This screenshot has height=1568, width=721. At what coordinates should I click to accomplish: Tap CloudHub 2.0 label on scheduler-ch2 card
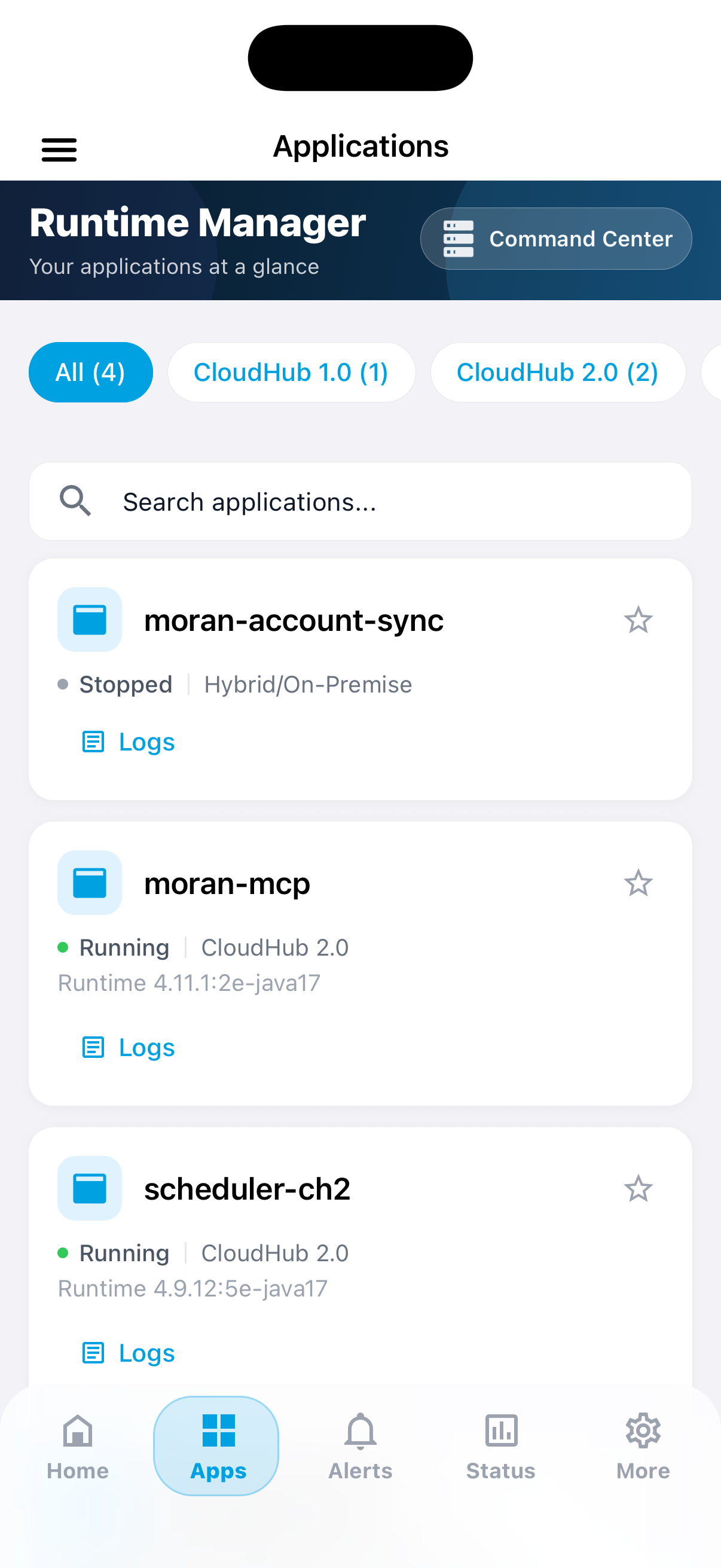pos(275,1253)
